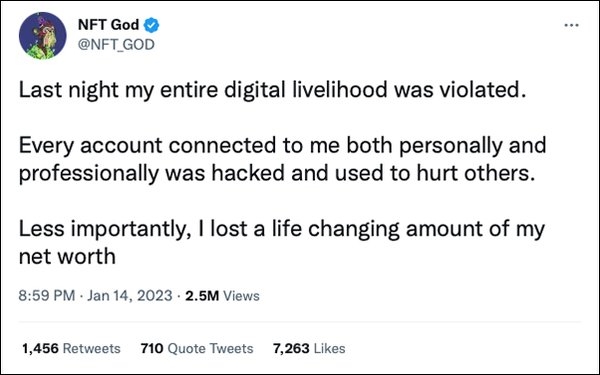The image size is (600, 375).
Task: Click the Likes label
Action: coord(329,349)
